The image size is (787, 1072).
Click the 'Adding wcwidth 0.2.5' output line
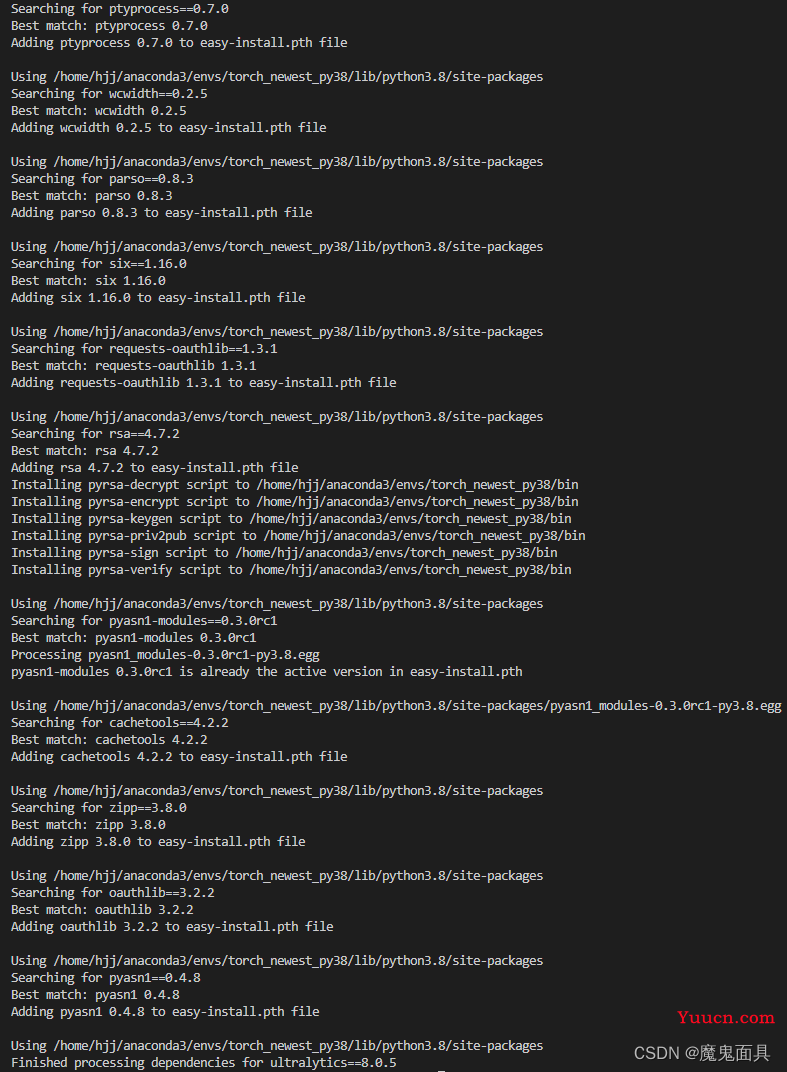[168, 128]
